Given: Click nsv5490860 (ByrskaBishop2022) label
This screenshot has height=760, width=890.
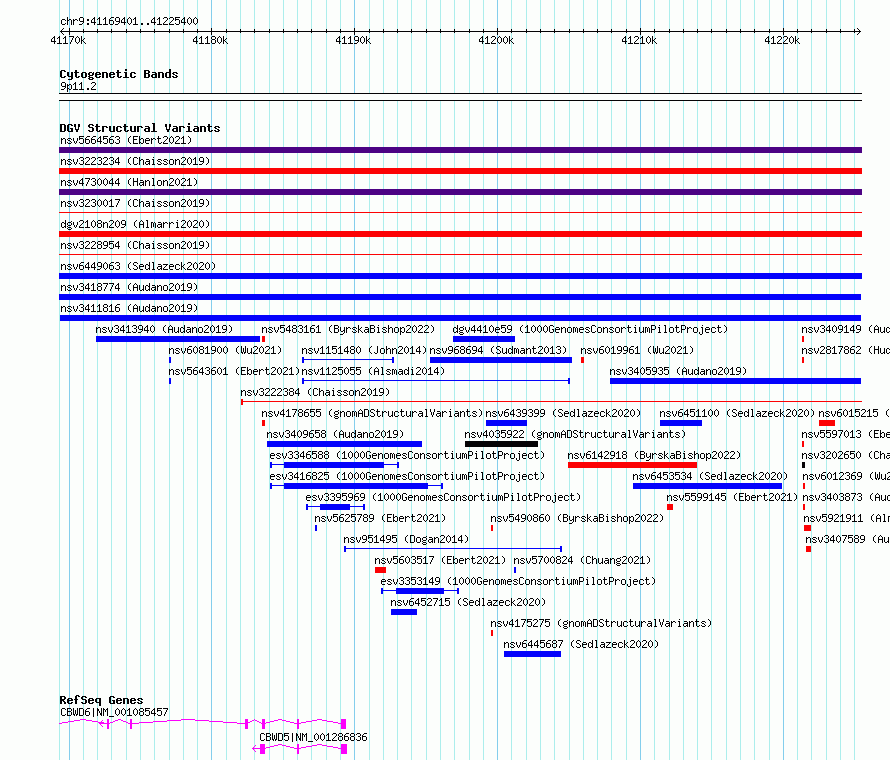Looking at the screenshot, I should [x=577, y=518].
